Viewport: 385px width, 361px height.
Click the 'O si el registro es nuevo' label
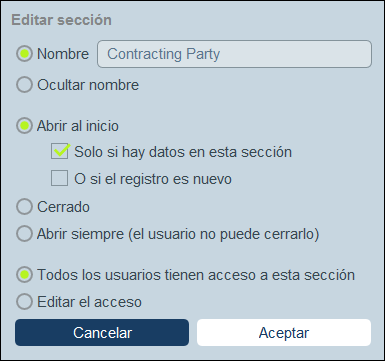click(x=153, y=179)
